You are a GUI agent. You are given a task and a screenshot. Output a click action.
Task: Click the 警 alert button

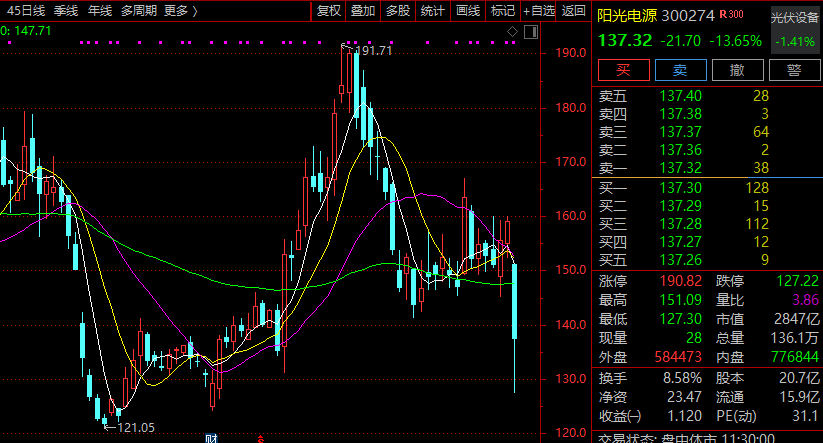pyautogui.click(x=794, y=70)
